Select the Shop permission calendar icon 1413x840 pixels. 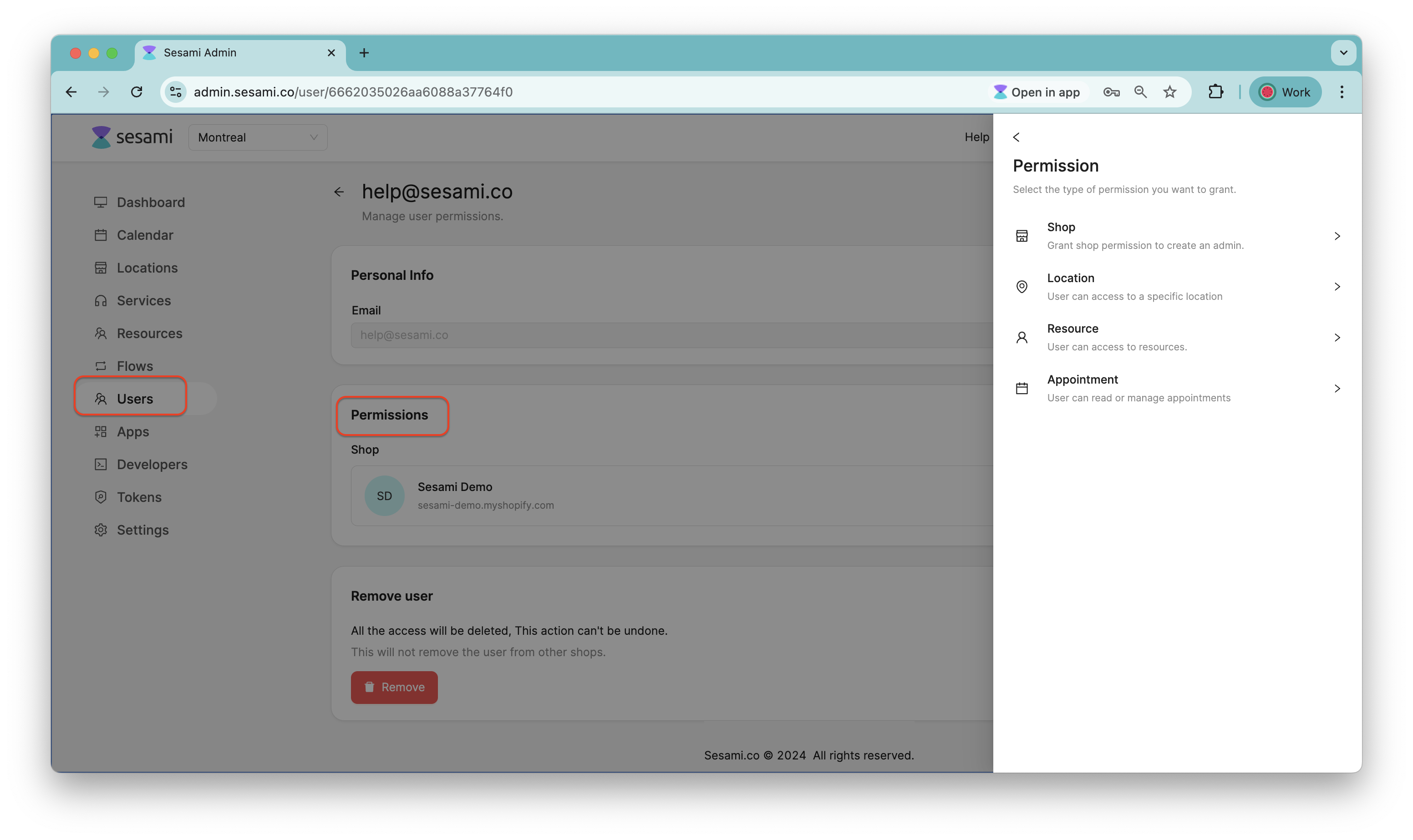point(1022,235)
